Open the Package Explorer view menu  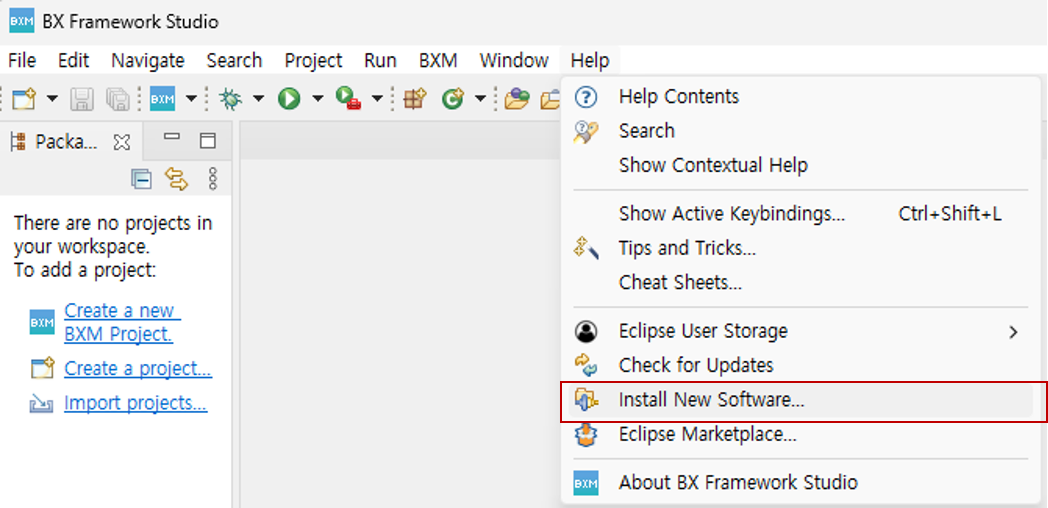click(x=213, y=179)
